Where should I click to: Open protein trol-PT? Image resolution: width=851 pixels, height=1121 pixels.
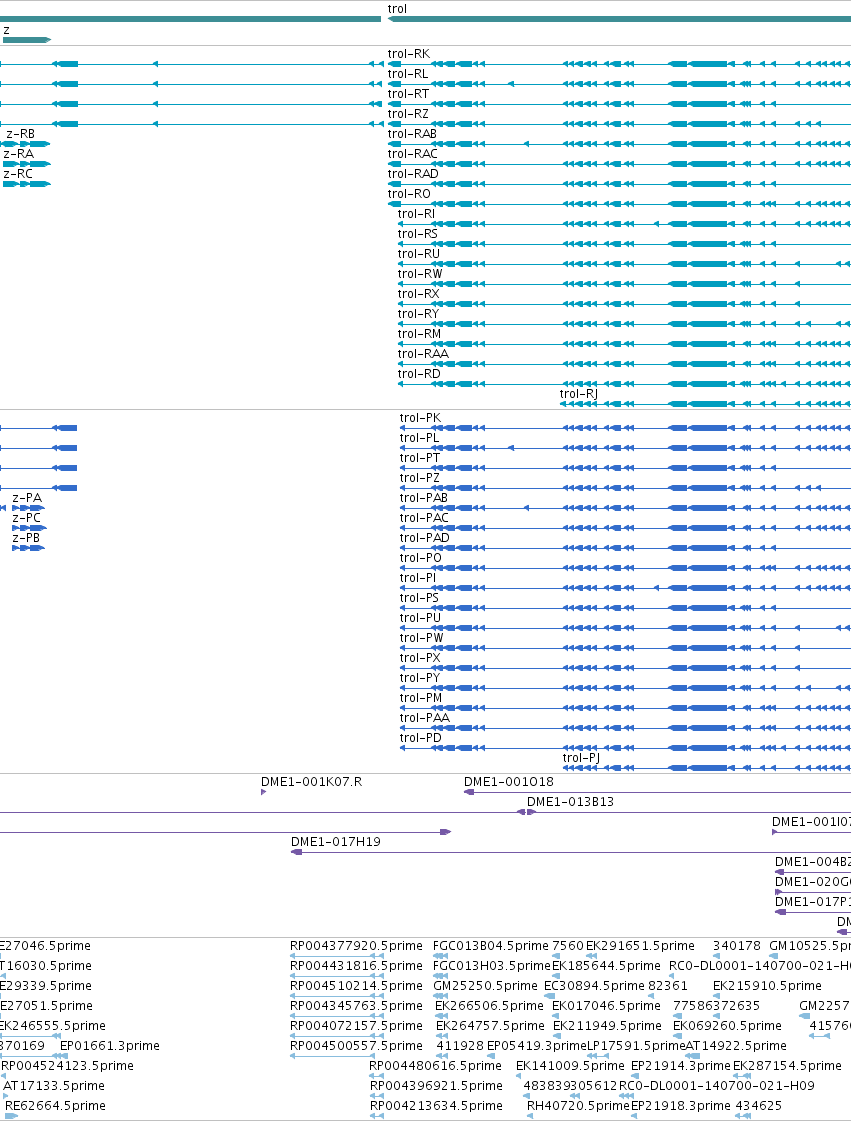click(420, 458)
